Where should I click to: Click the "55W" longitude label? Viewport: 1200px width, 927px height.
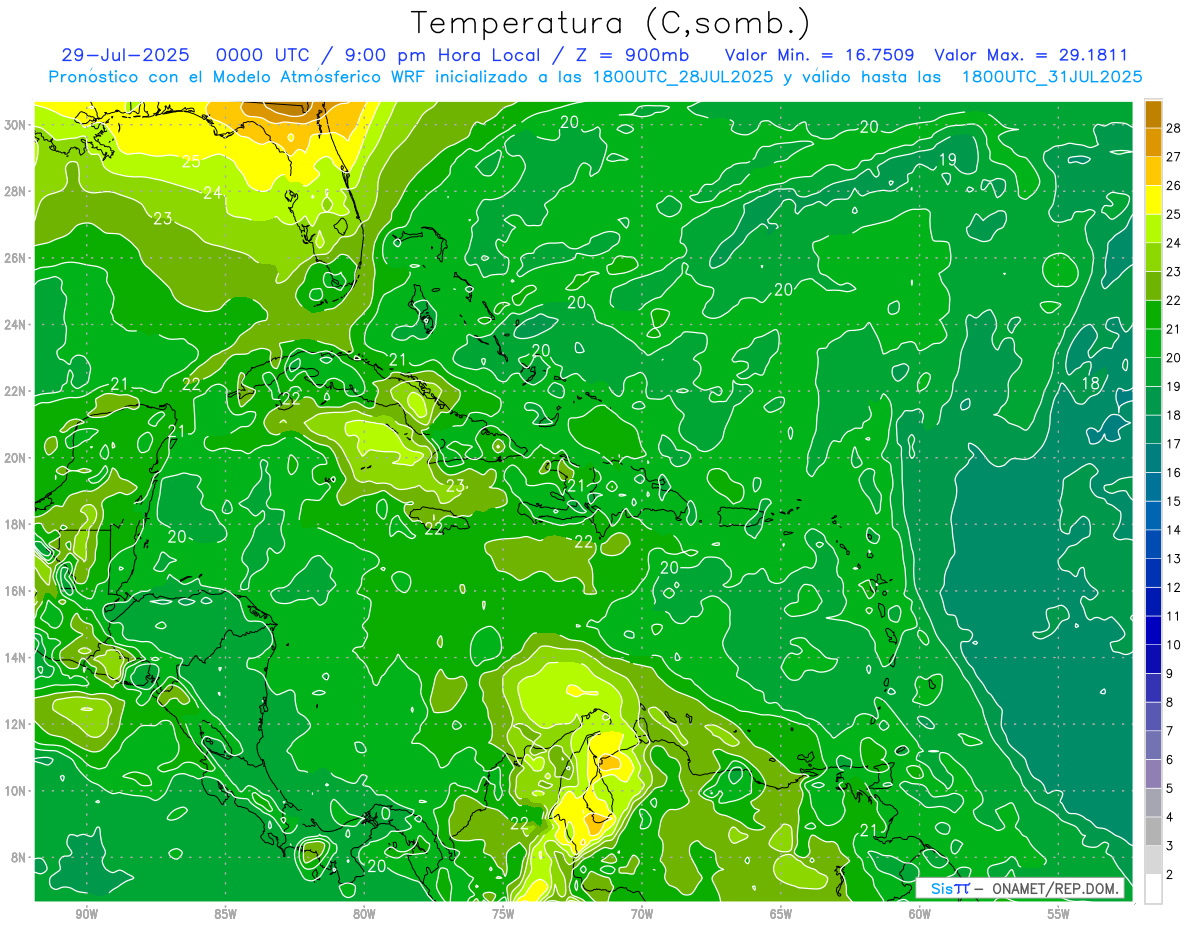(1059, 914)
